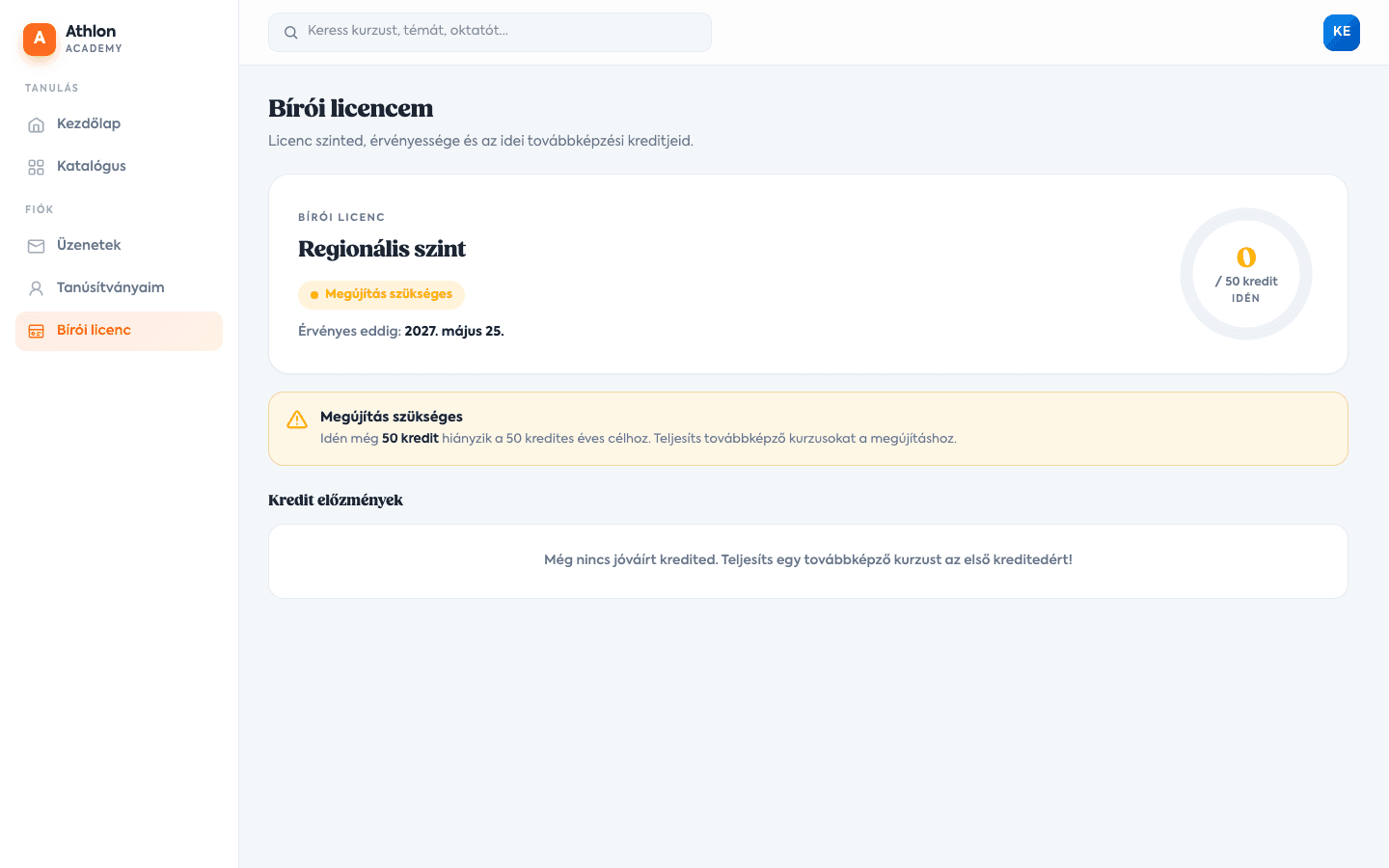Image resolution: width=1389 pixels, height=868 pixels.
Task: Click the Üzenetek envelope icon
Action: [x=37, y=246]
